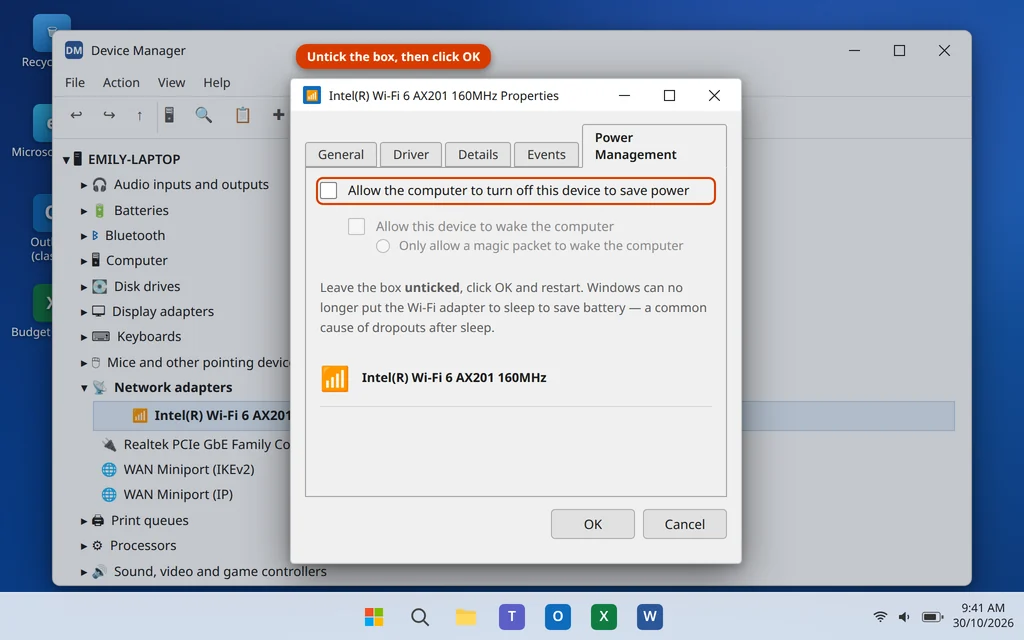Switch to the General tab
The height and width of the screenshot is (640, 1024).
(341, 154)
